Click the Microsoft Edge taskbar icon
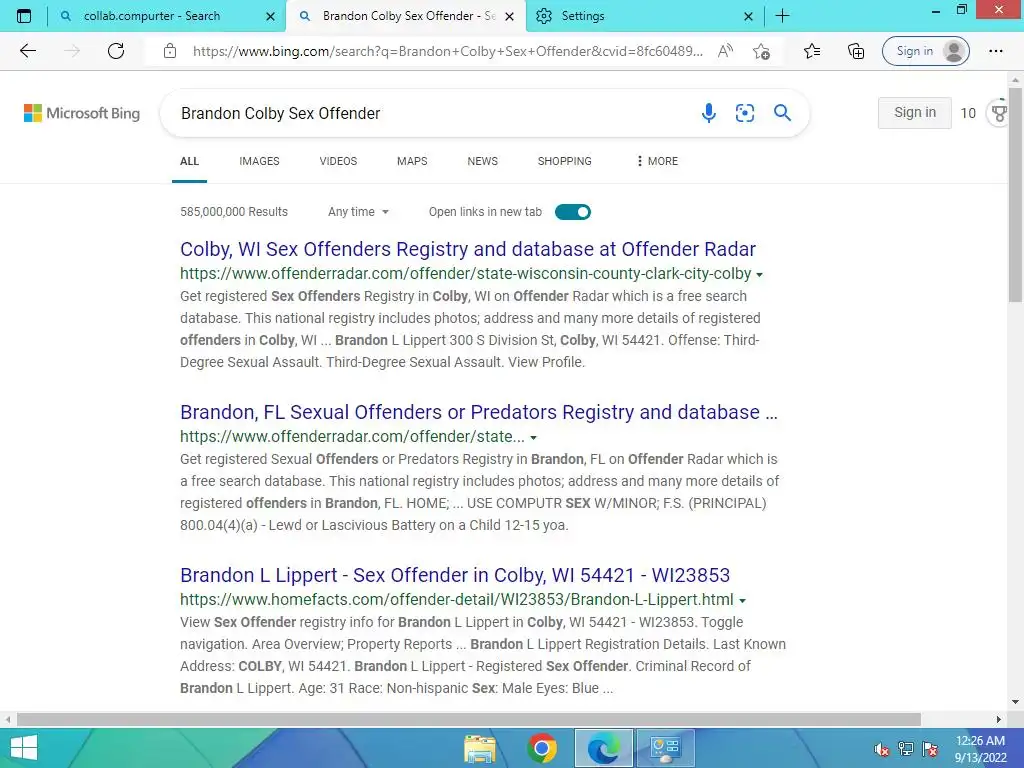 (603, 748)
